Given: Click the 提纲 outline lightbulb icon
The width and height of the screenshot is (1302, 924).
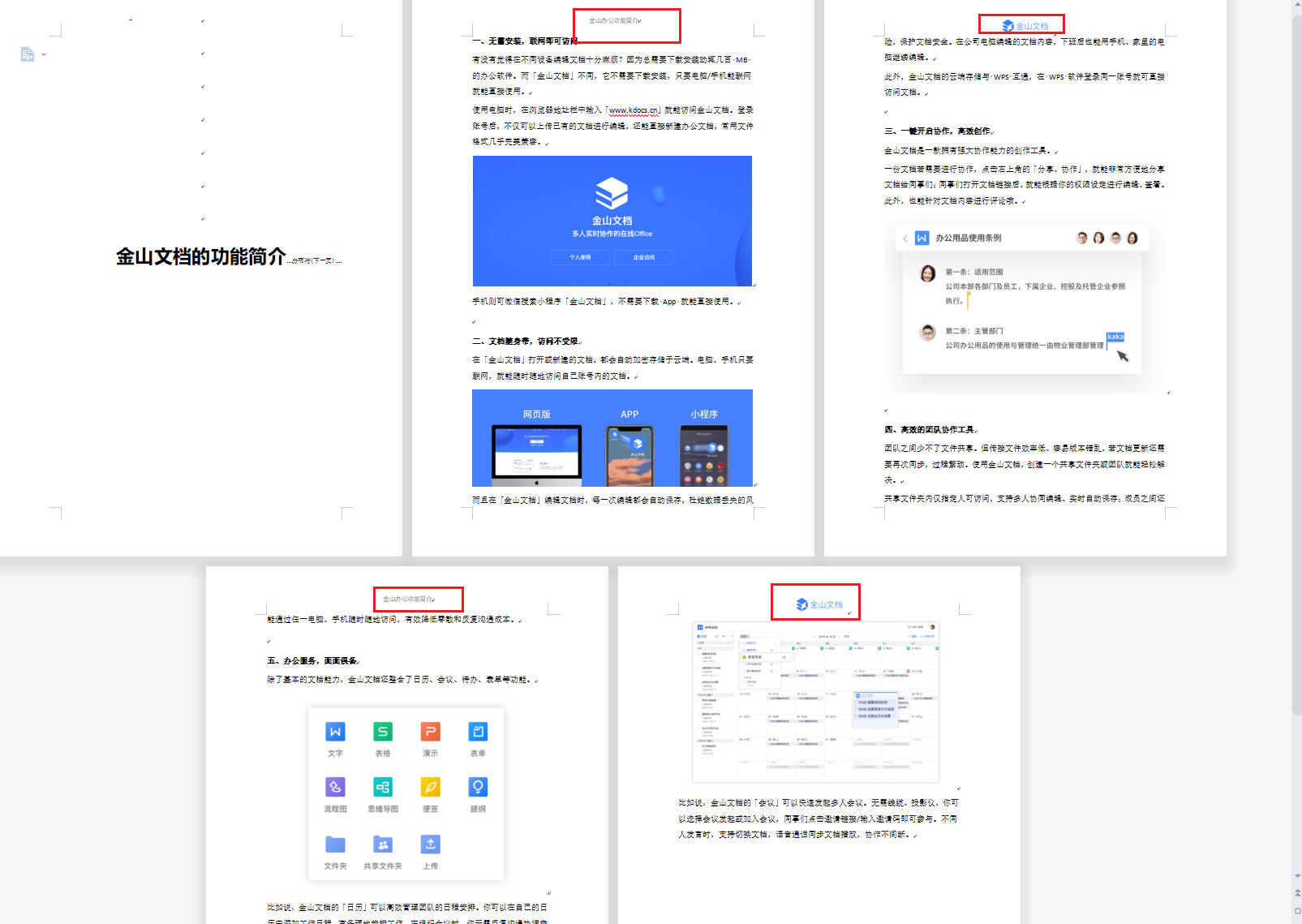Looking at the screenshot, I should (478, 787).
